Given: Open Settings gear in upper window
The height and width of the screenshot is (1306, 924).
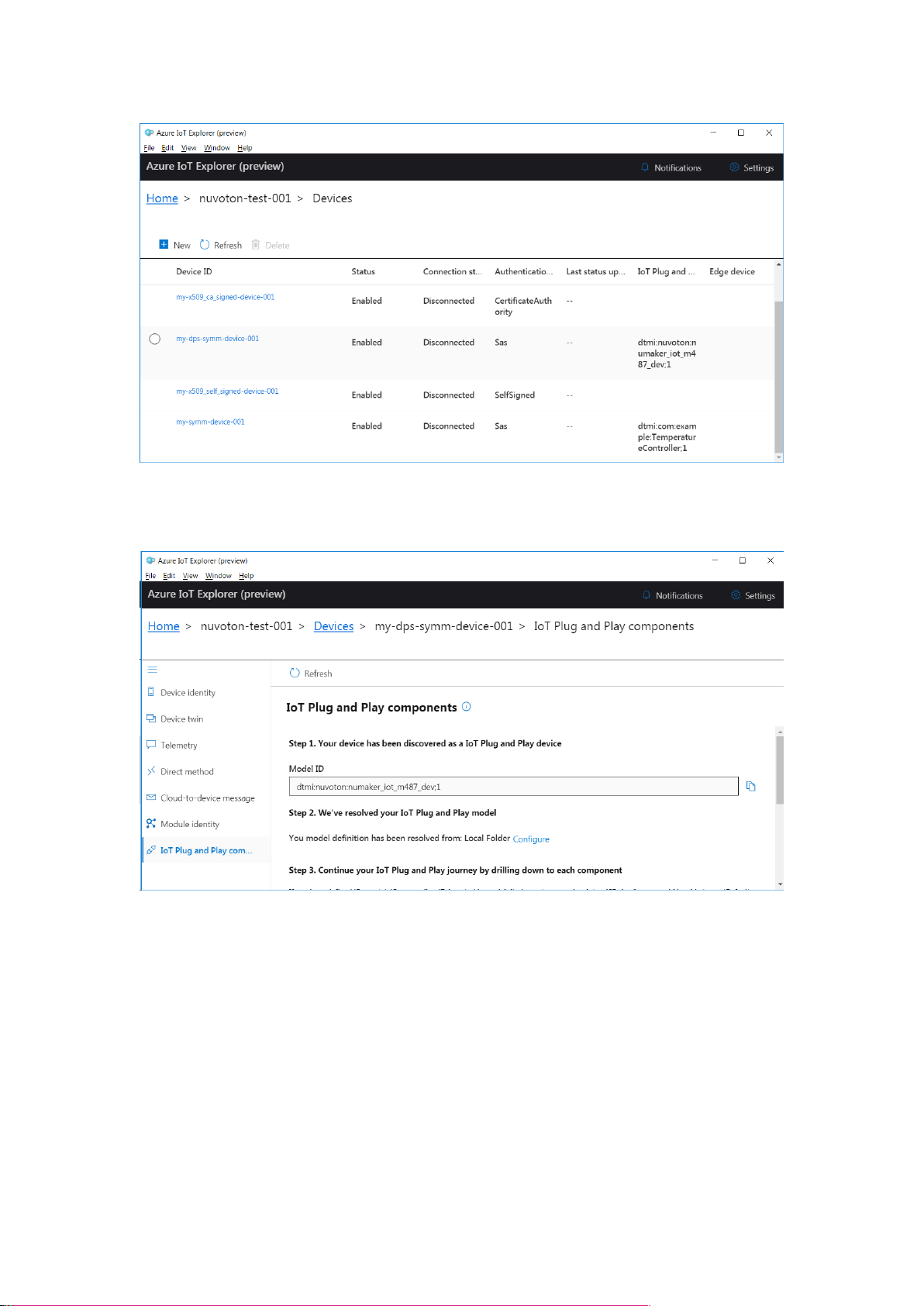Looking at the screenshot, I should click(x=734, y=167).
